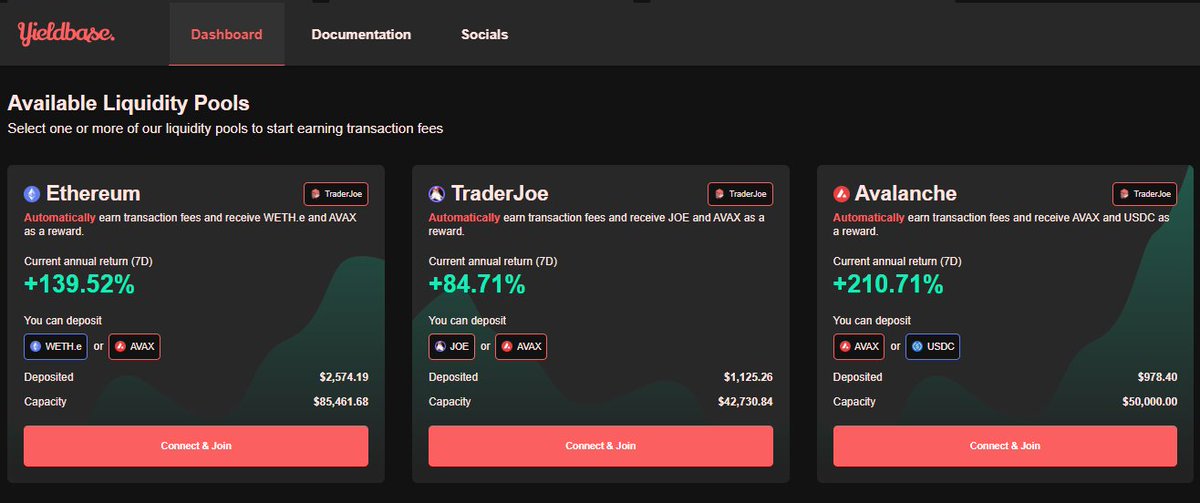This screenshot has height=503, width=1200.
Task: Open the Socials menu item
Action: tap(484, 34)
